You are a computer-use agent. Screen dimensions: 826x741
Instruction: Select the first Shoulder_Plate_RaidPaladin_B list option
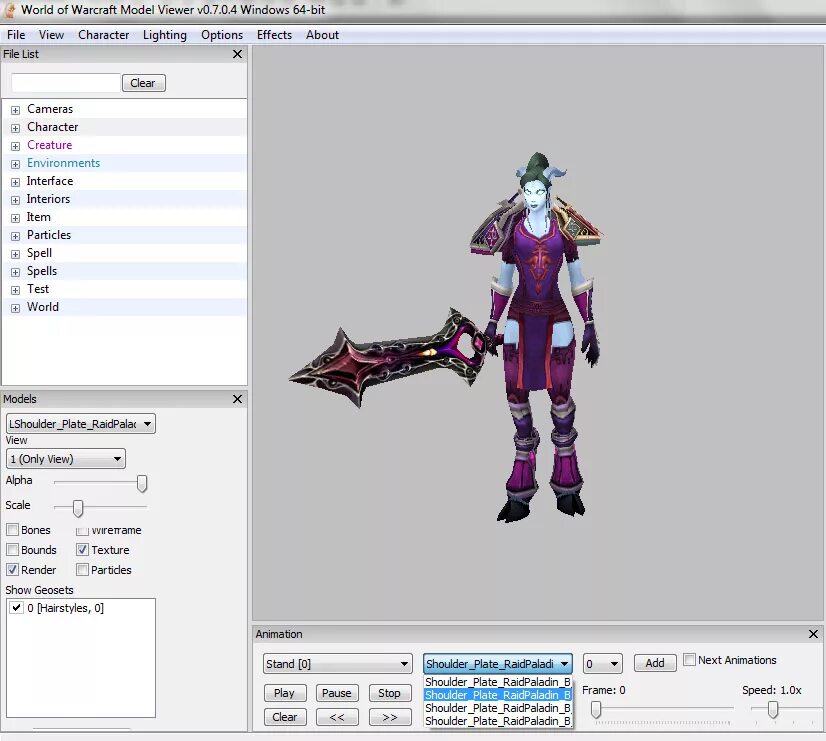498,682
